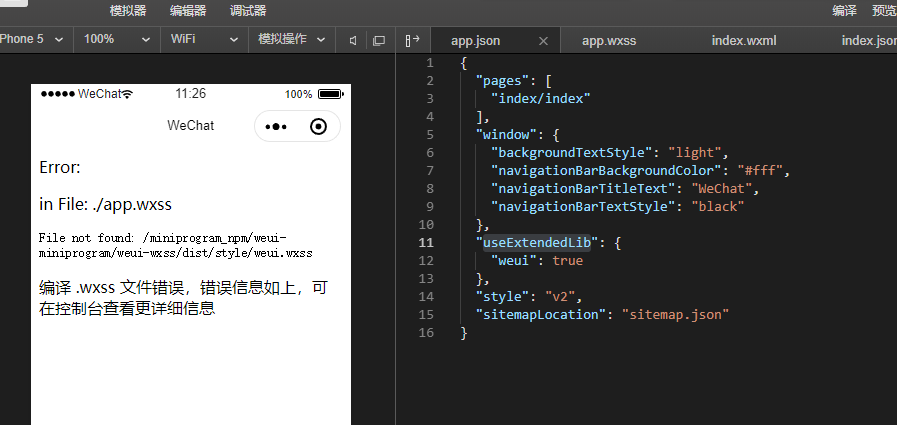Switch to the index.json tab
The image size is (897, 425).
(x=869, y=41)
